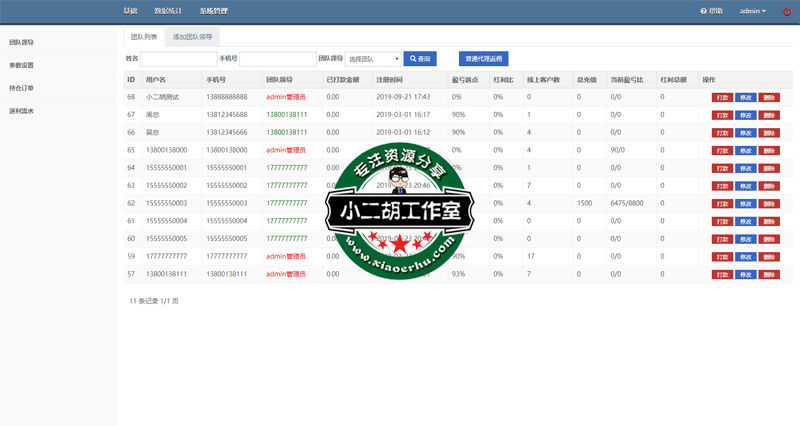Click 修改 for row ID 62
The height and width of the screenshot is (426, 800).
(x=745, y=203)
